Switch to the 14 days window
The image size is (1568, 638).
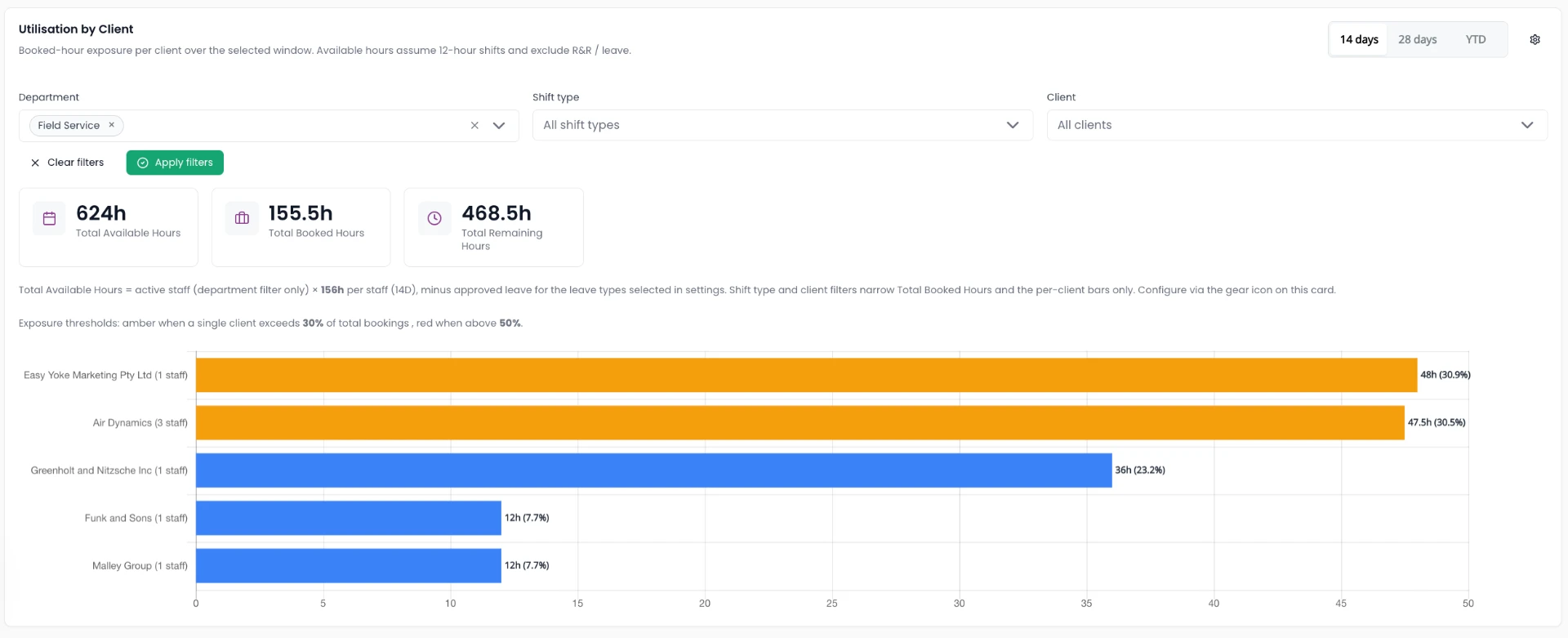pyautogui.click(x=1359, y=39)
